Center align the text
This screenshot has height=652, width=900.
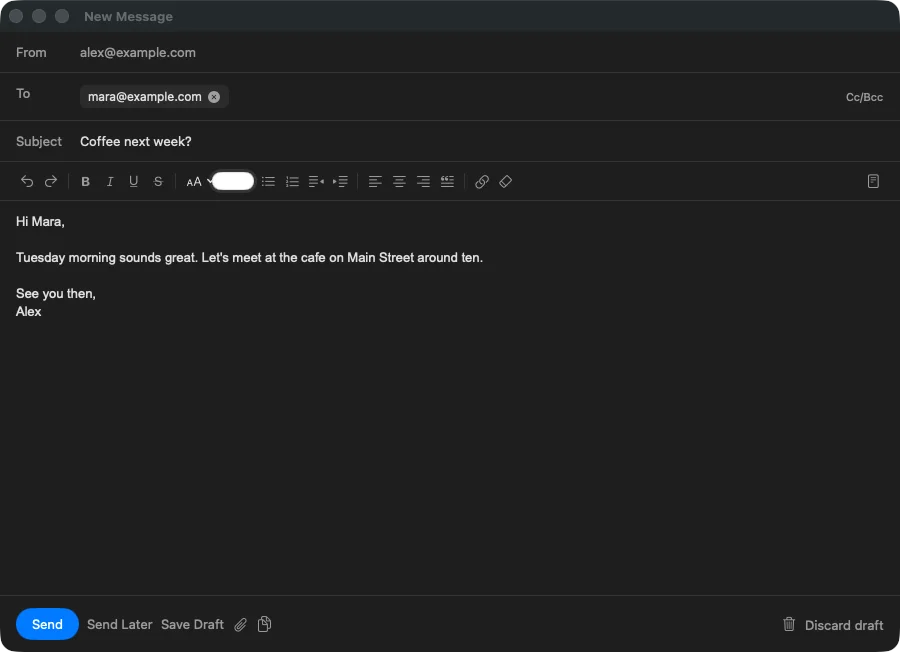pos(399,181)
